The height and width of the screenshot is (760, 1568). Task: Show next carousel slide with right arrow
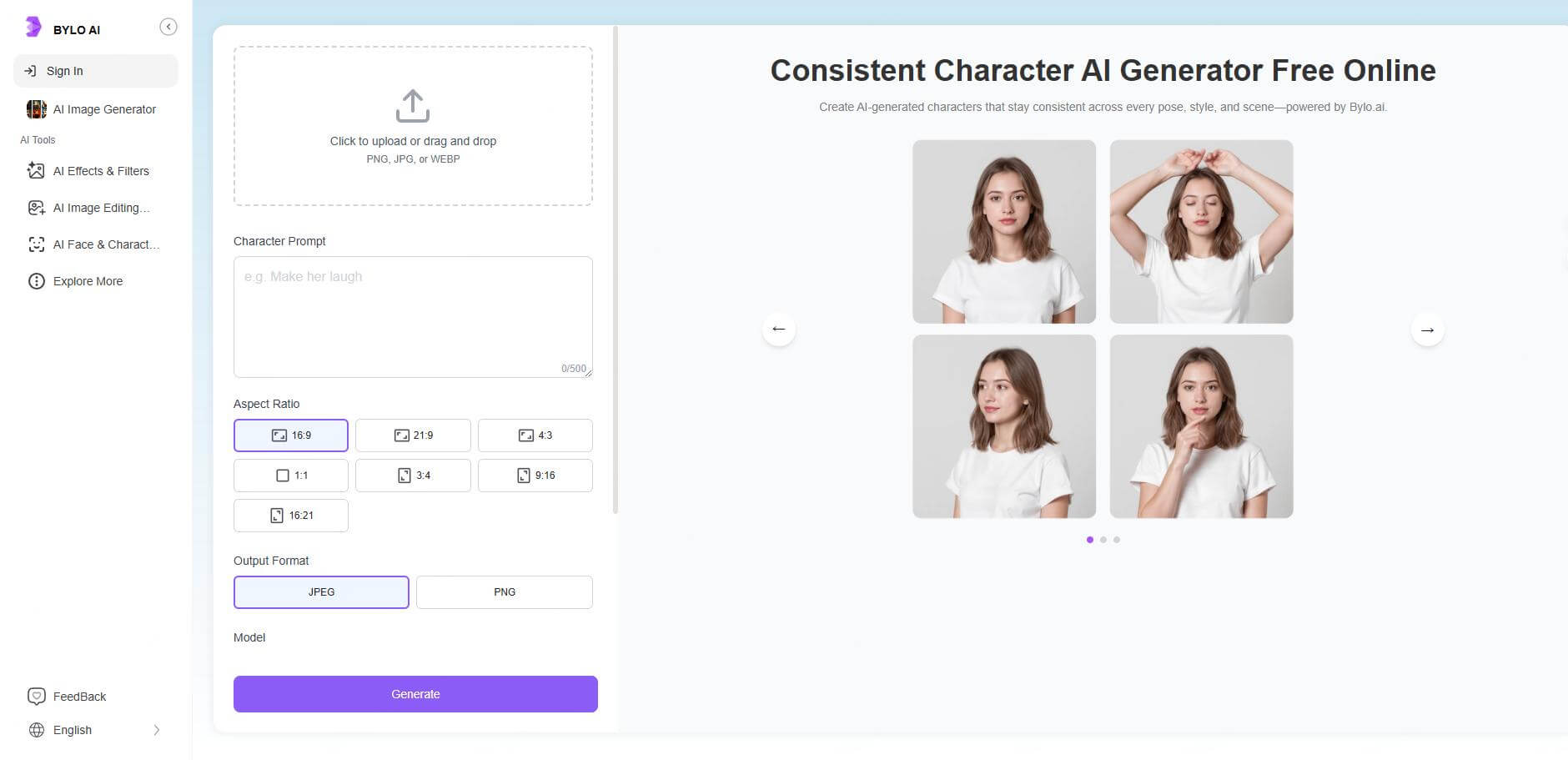(x=1427, y=330)
